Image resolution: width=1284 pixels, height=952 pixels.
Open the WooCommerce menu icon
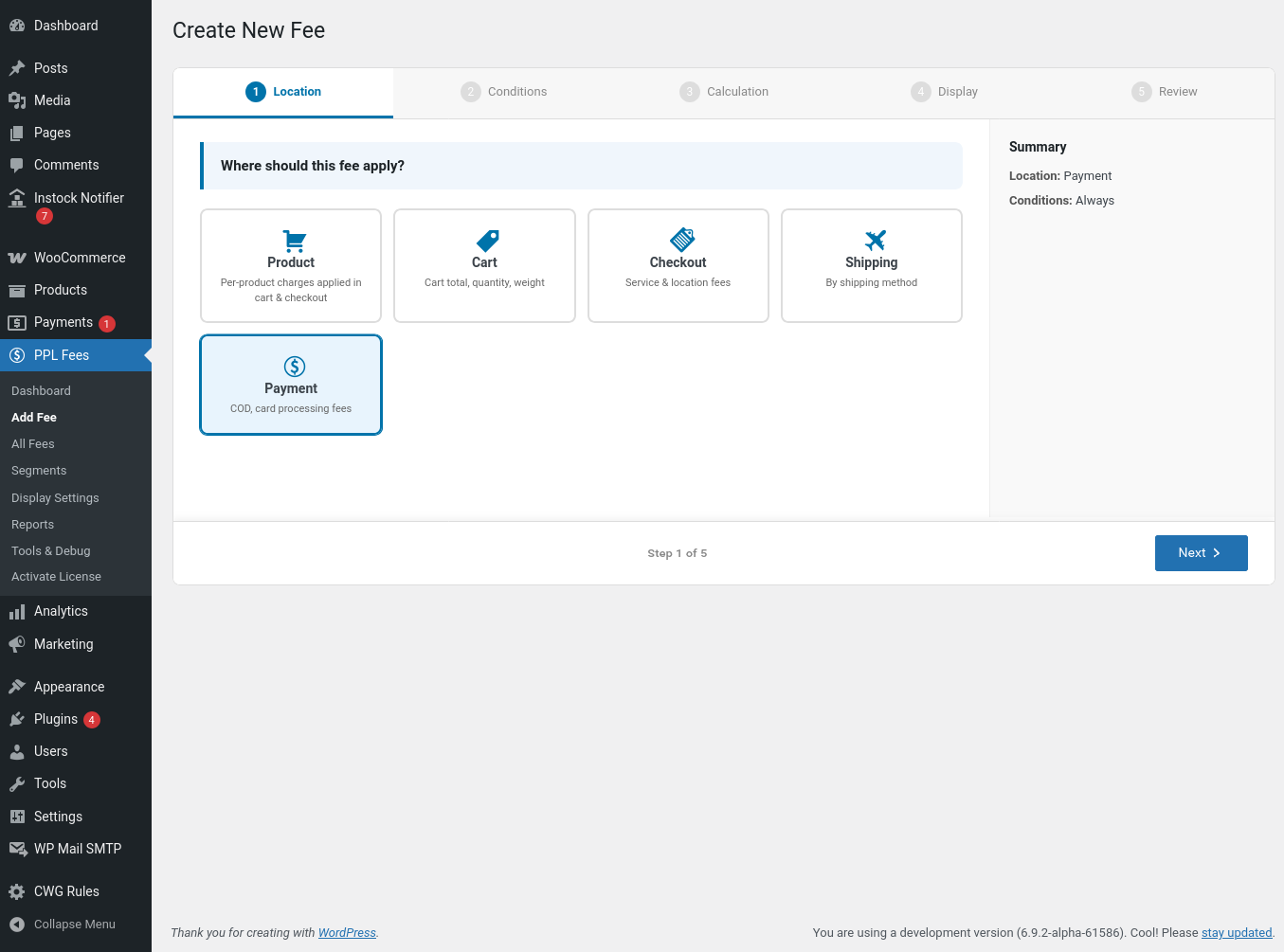(17, 258)
